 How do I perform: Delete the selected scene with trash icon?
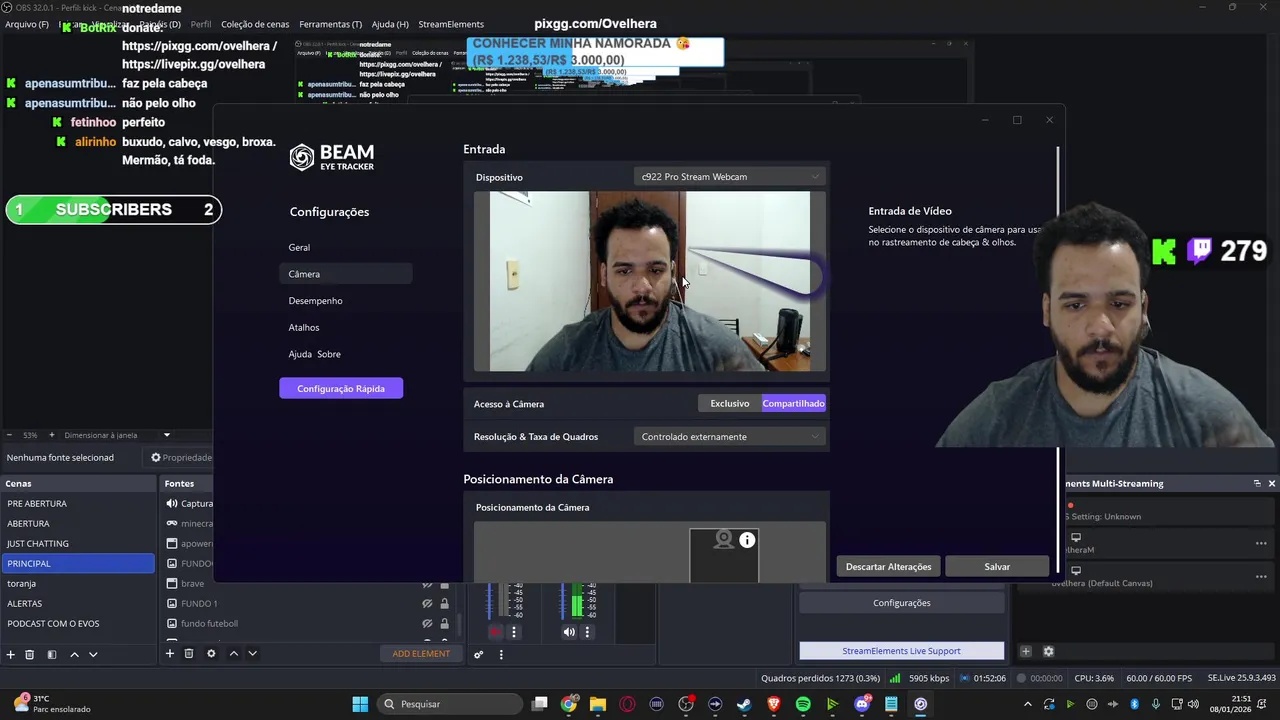[30, 654]
